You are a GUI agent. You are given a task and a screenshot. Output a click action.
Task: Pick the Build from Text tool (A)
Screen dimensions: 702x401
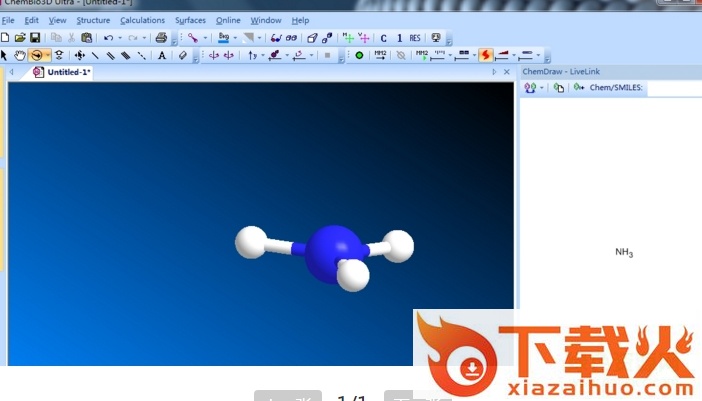click(x=162, y=55)
